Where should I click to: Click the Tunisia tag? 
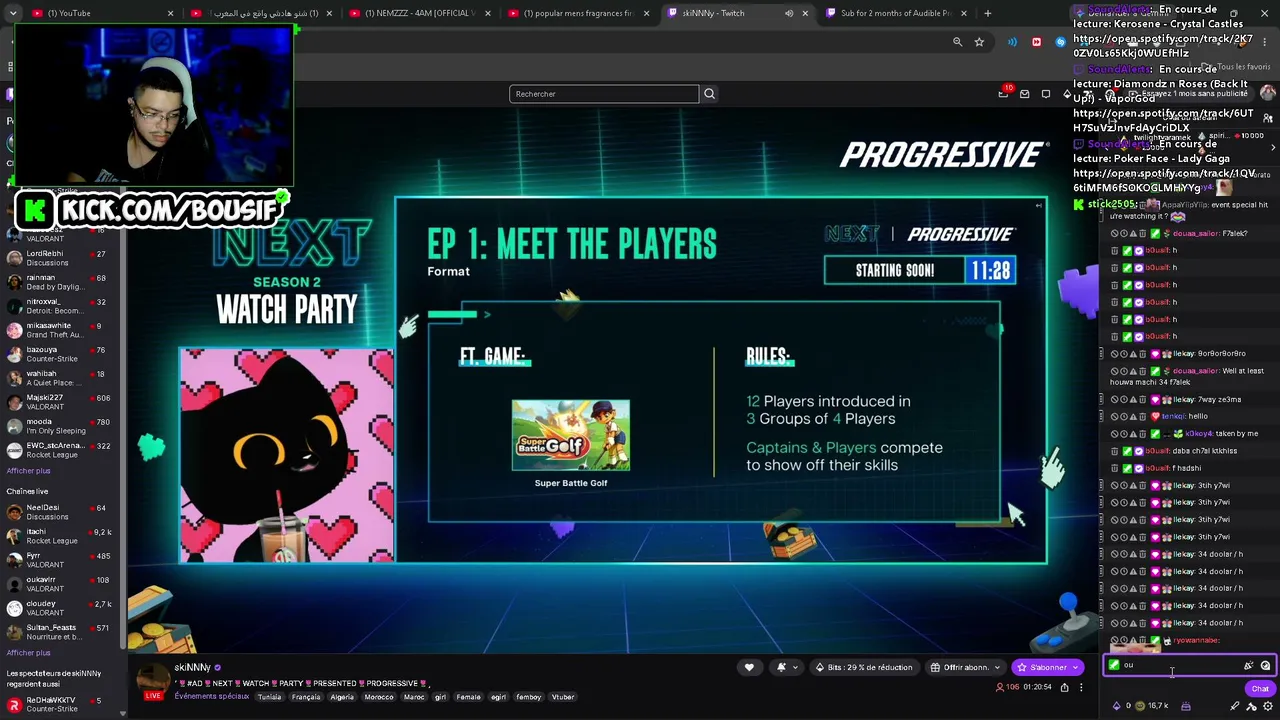tap(269, 697)
